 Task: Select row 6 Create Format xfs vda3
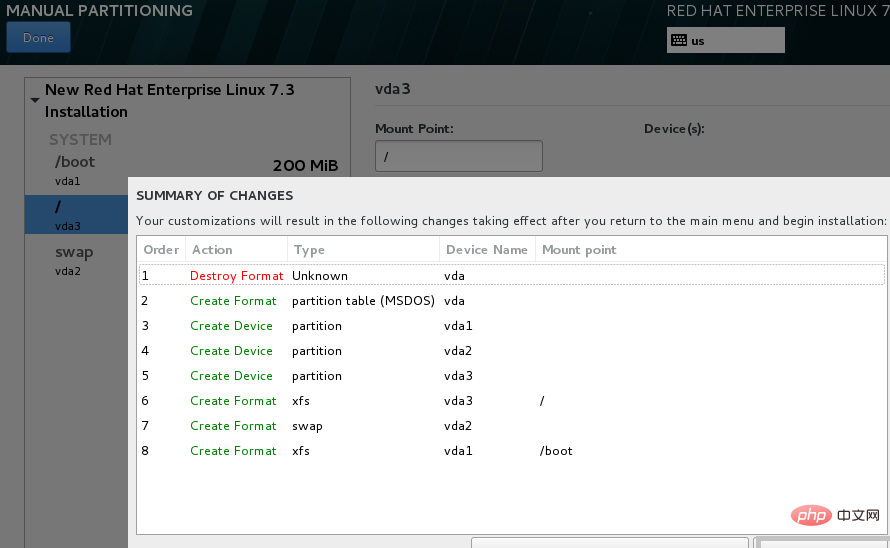pos(511,400)
